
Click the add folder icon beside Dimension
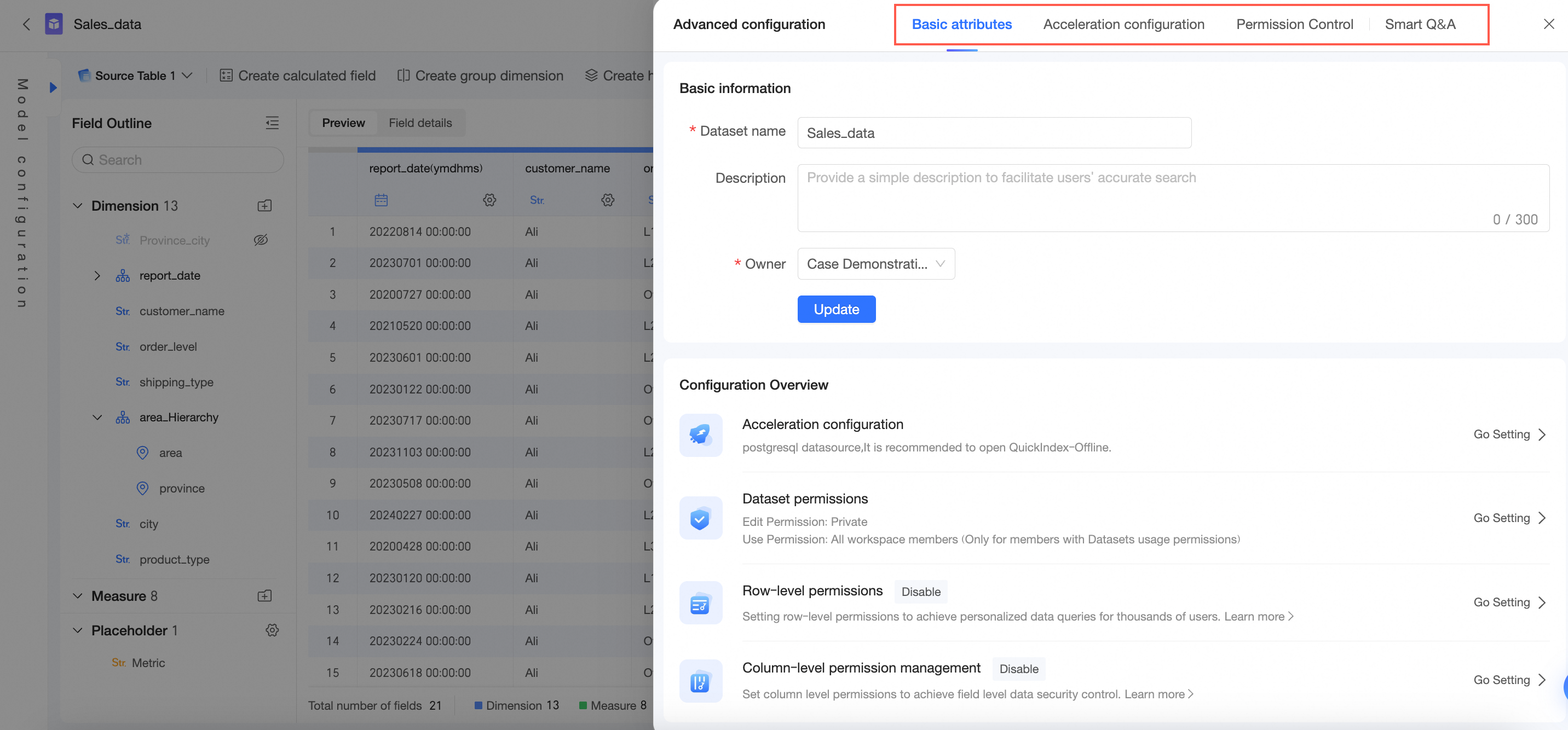coord(264,206)
